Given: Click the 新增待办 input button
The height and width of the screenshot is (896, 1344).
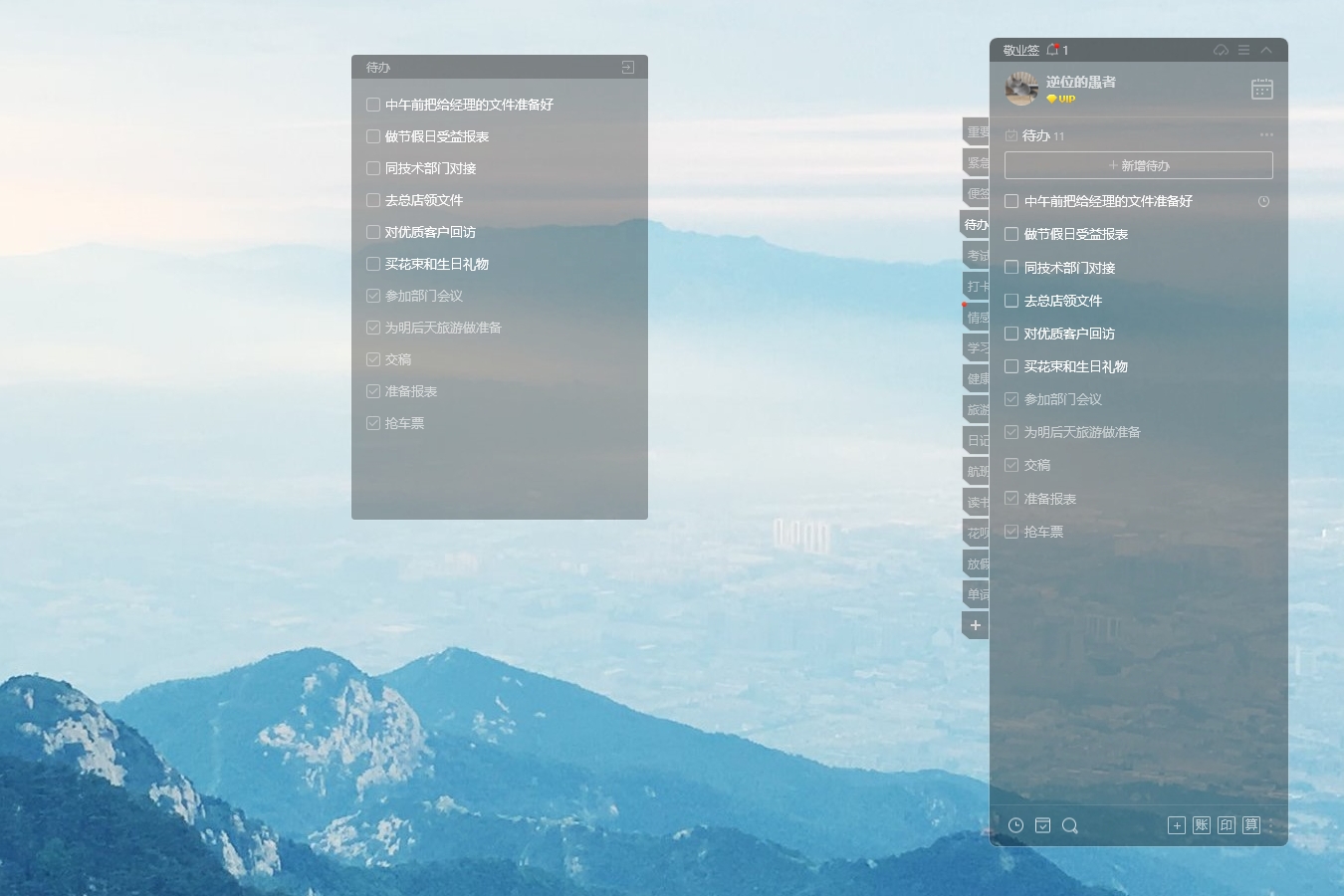Looking at the screenshot, I should pyautogui.click(x=1139, y=165).
